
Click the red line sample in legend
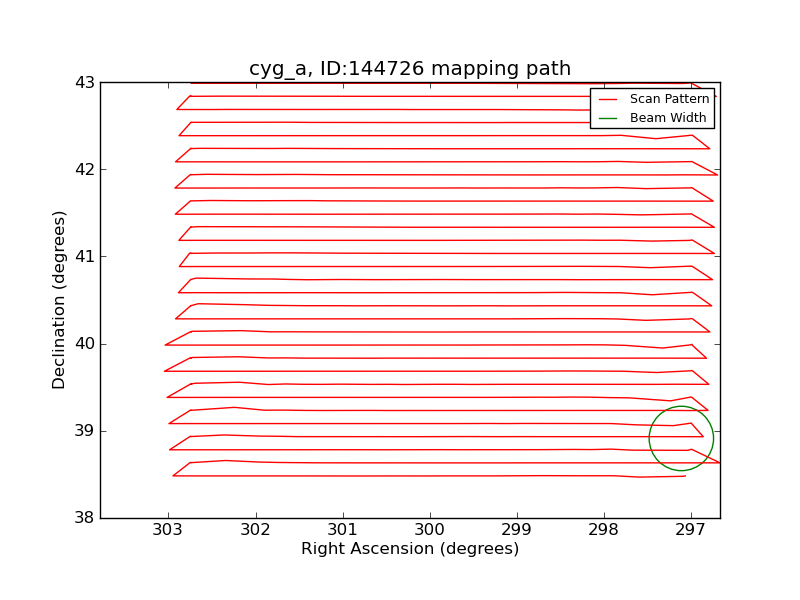click(x=608, y=100)
